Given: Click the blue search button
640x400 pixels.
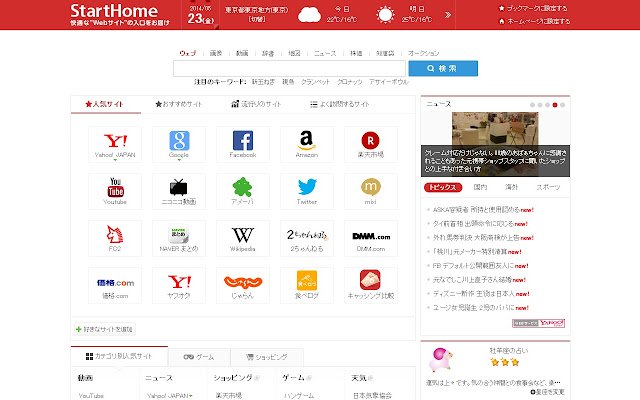Looking at the screenshot, I should [443, 69].
